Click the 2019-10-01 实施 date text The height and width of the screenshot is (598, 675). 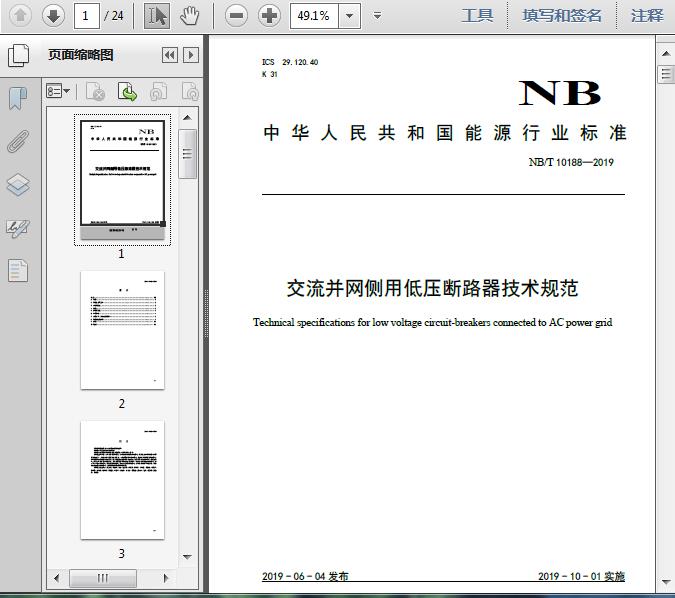pyautogui.click(x=581, y=576)
